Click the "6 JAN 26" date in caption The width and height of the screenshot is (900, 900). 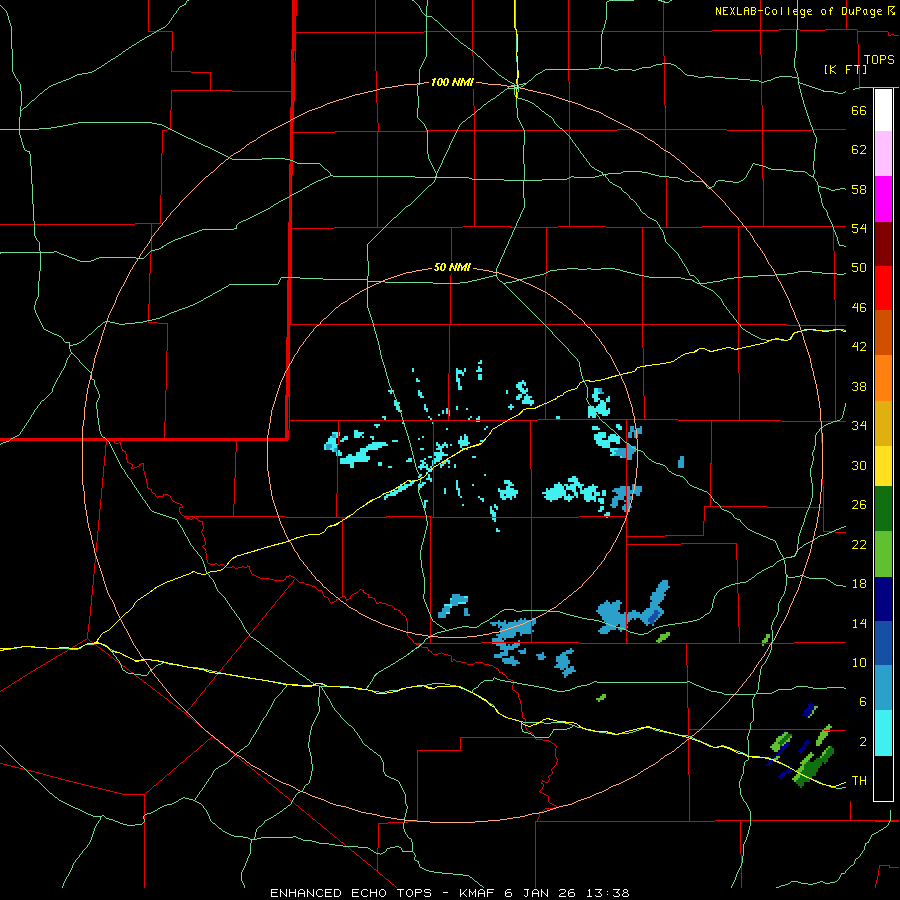542,893
